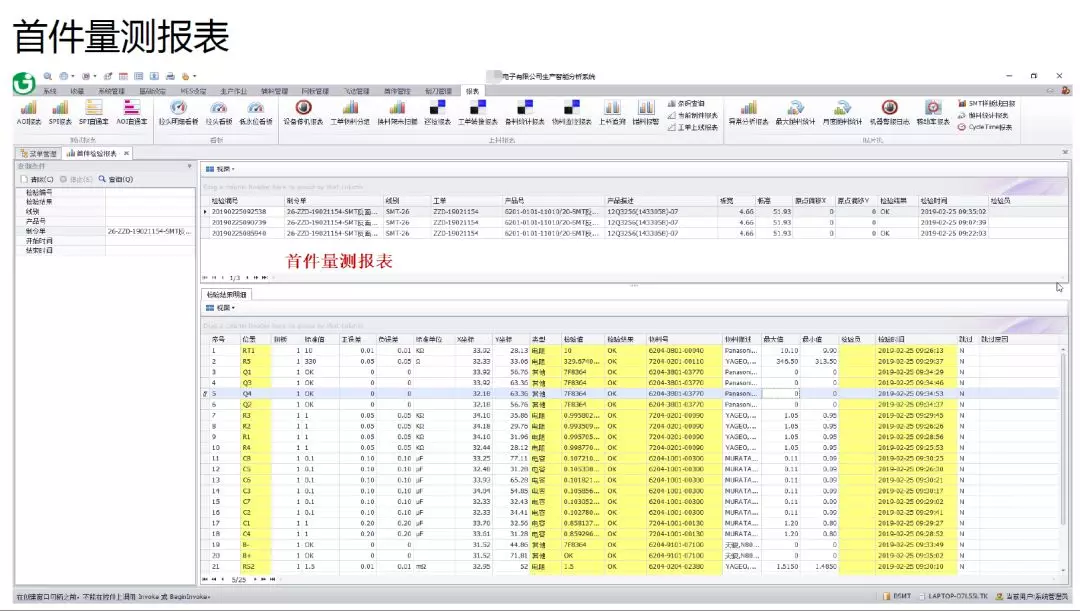Viewport: 1080px width, 611px height.
Task: Open the Cycle Time报表 item
Action: tap(988, 127)
